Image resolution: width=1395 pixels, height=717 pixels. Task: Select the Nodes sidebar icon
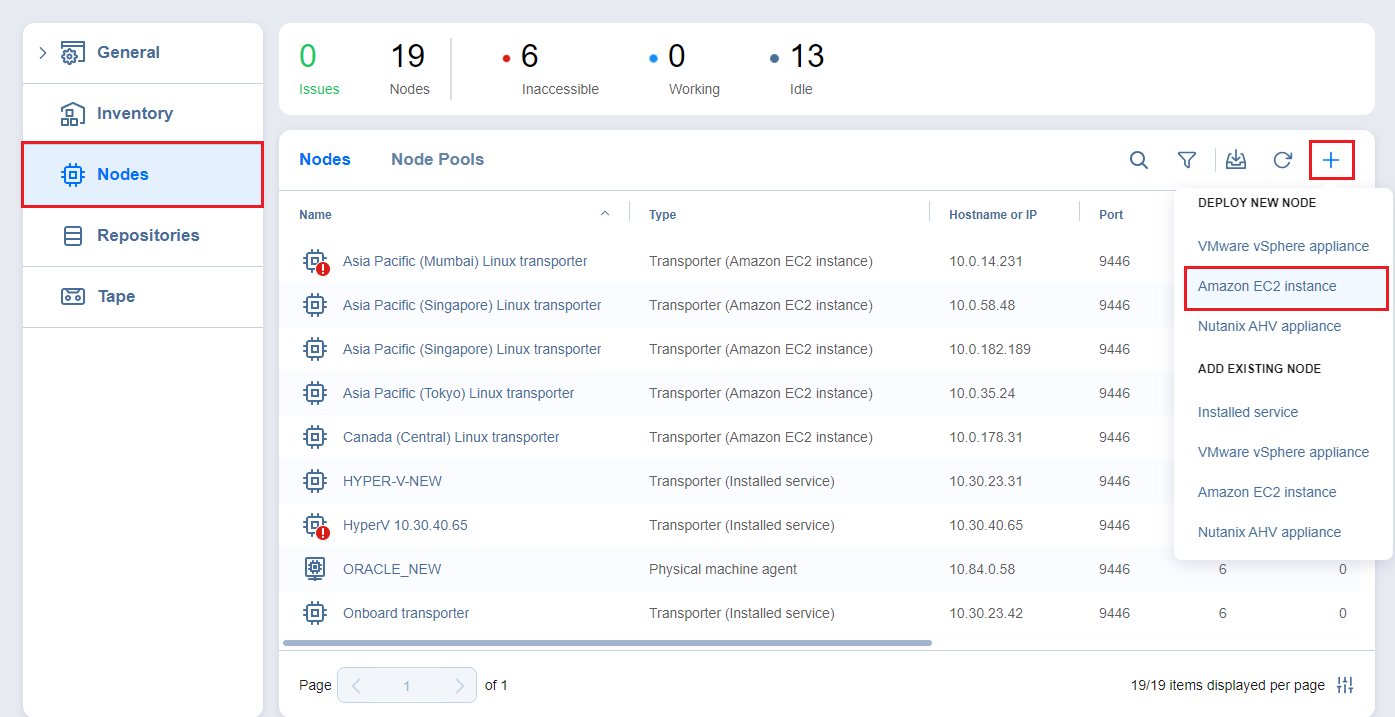72,174
